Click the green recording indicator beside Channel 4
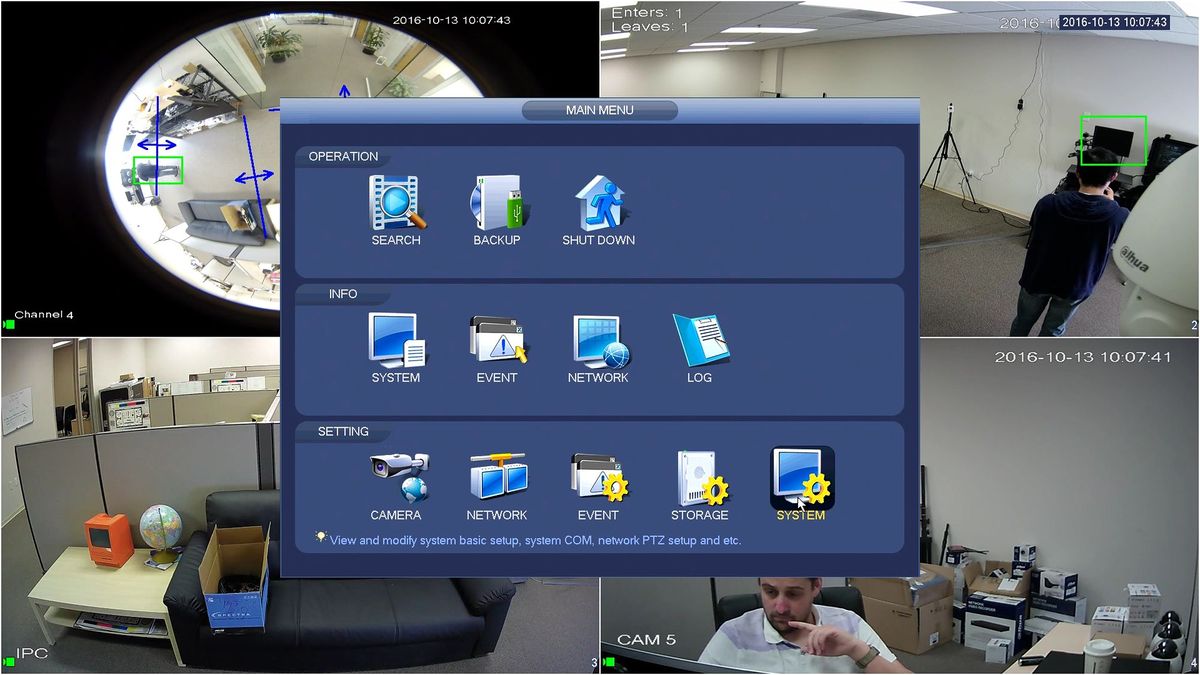 tap(8, 323)
